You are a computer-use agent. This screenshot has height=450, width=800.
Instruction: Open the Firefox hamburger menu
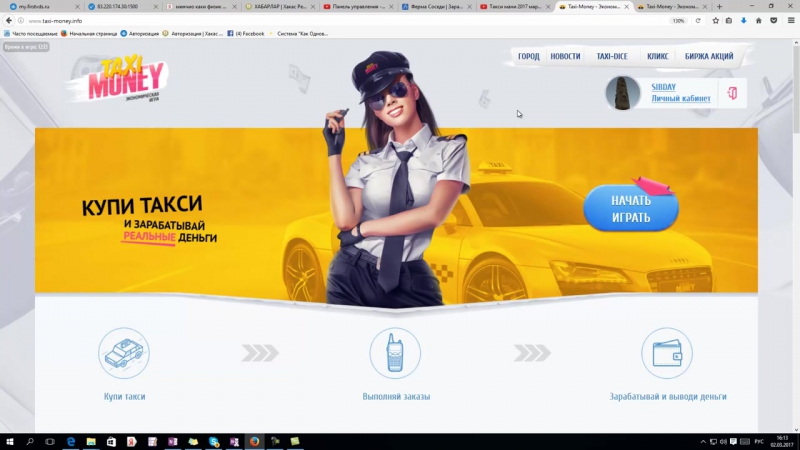(x=791, y=21)
